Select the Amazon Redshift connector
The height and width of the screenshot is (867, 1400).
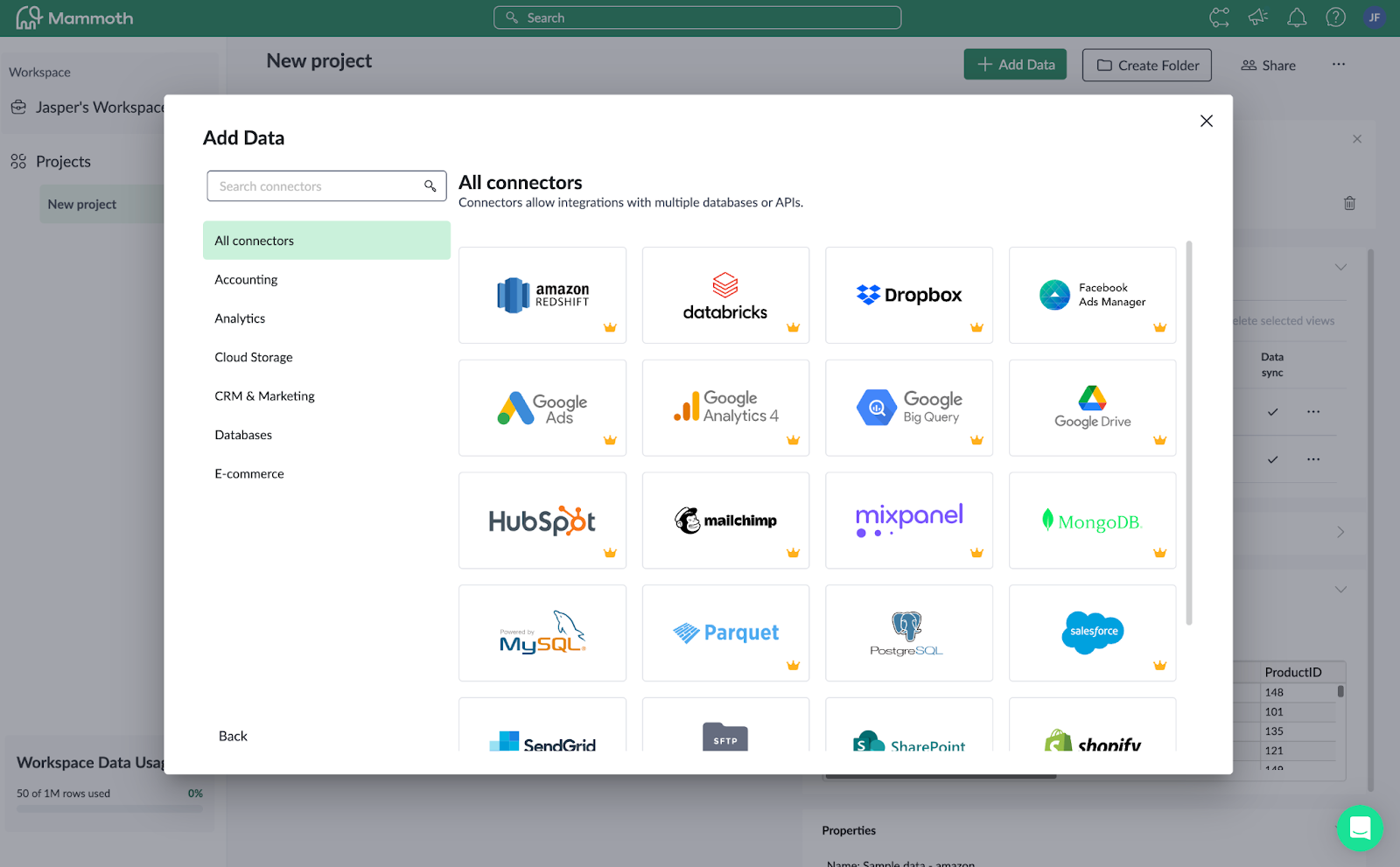(x=542, y=295)
